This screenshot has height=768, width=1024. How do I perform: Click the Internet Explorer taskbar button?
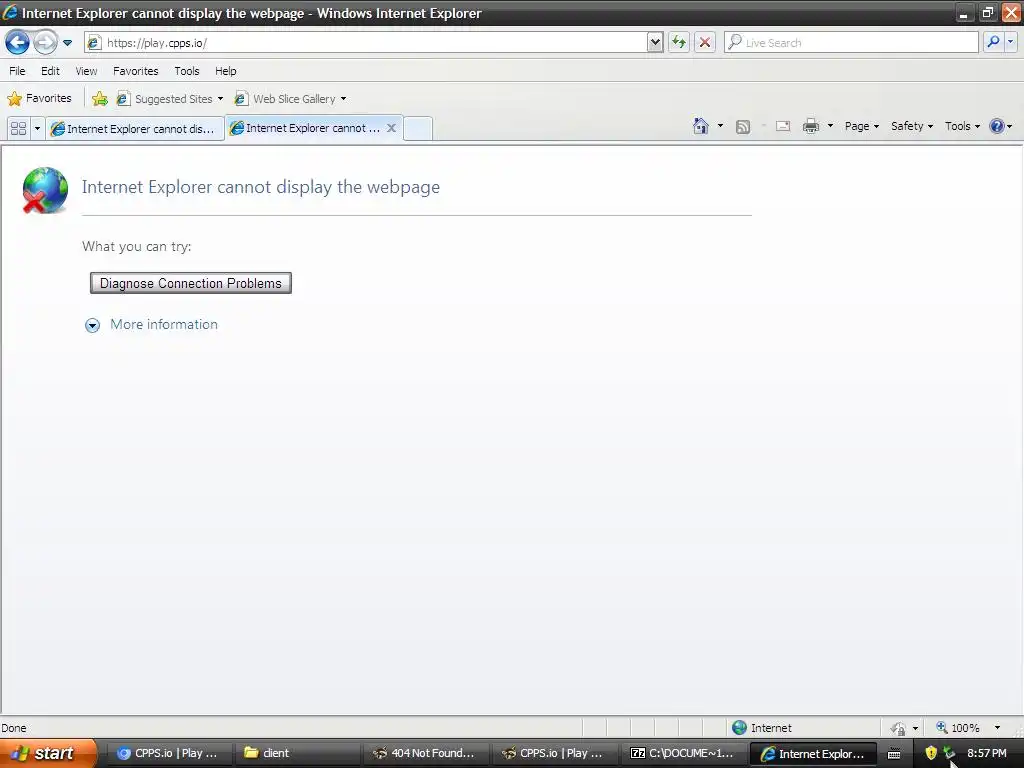[812, 754]
